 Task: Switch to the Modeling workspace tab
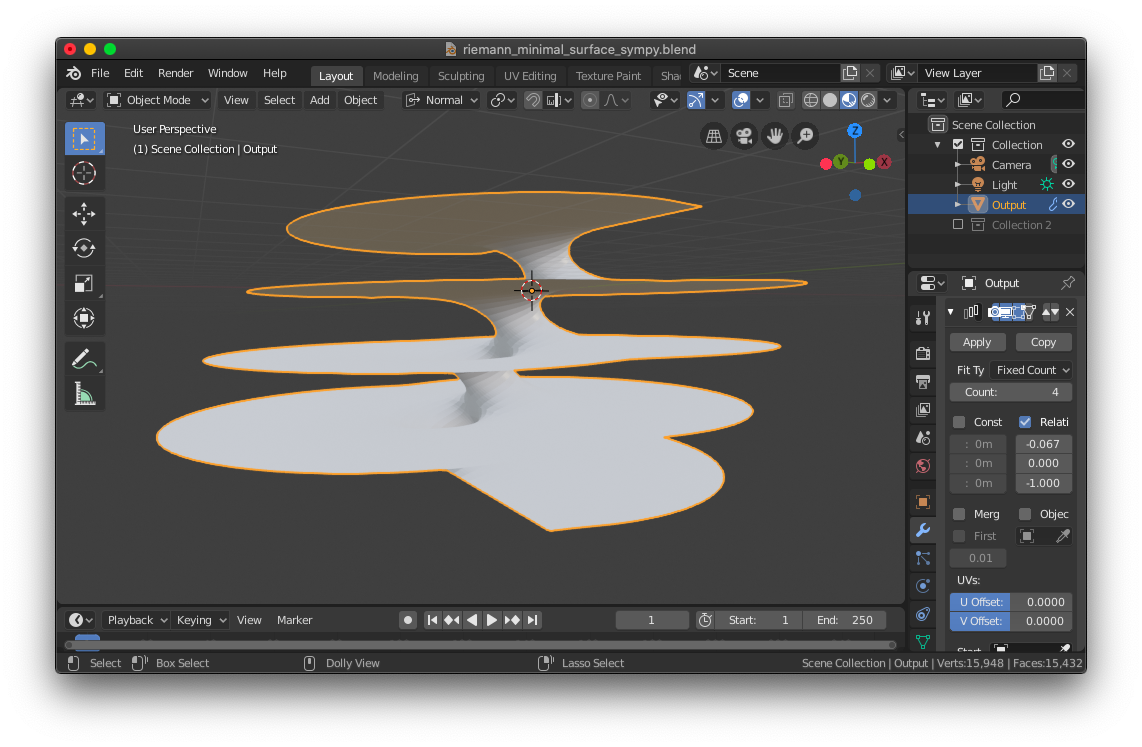(395, 75)
